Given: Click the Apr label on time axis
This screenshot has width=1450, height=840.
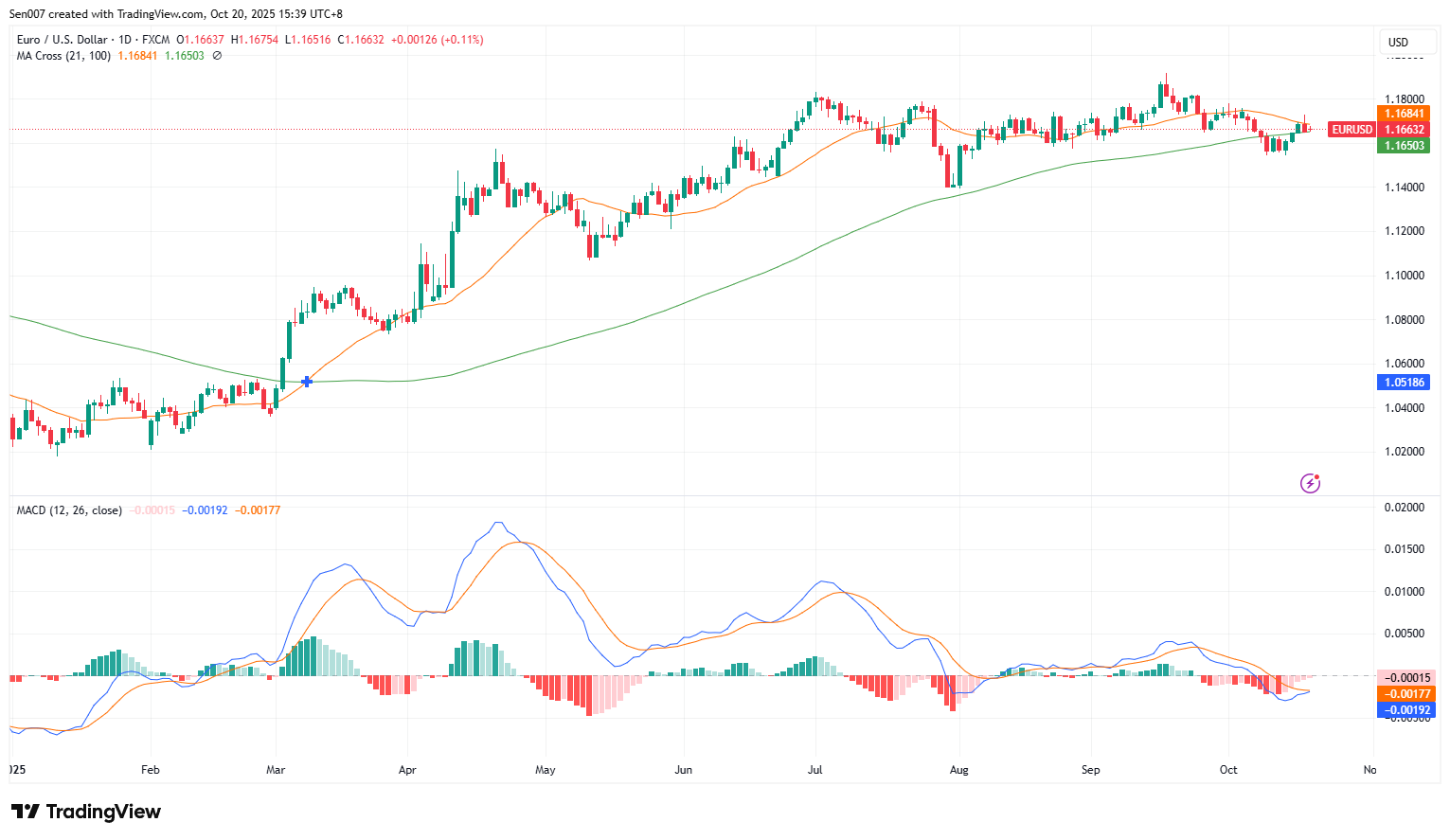Looking at the screenshot, I should [x=407, y=770].
